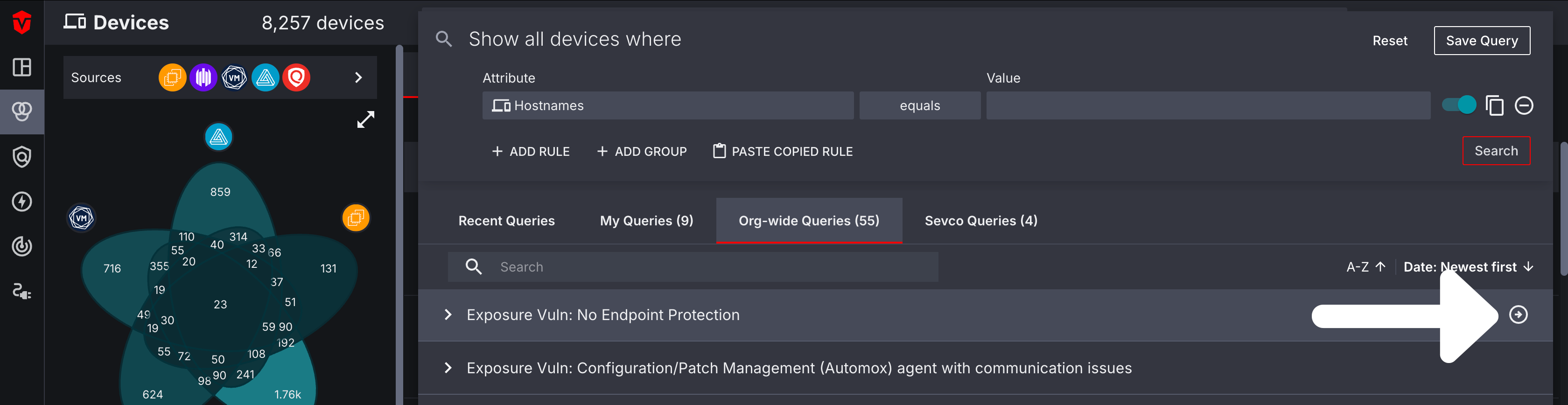The height and width of the screenshot is (405, 1568).
Task: Open the lightning bolt actions sidebar icon
Action: (22, 202)
